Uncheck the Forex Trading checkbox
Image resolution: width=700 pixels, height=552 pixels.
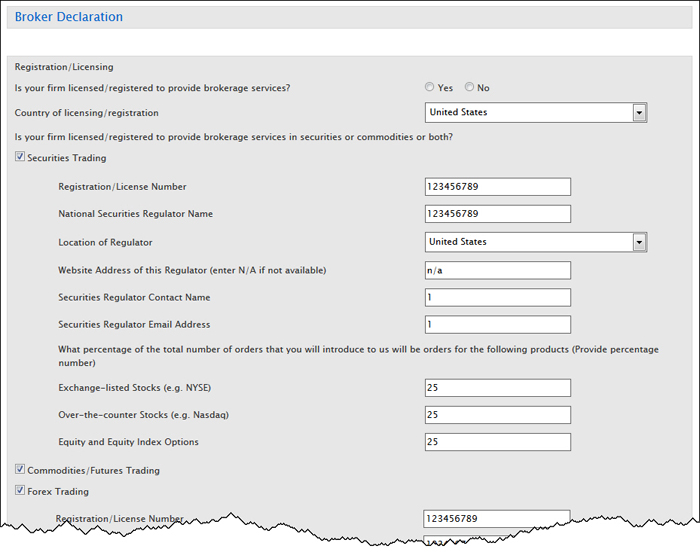coord(21,492)
